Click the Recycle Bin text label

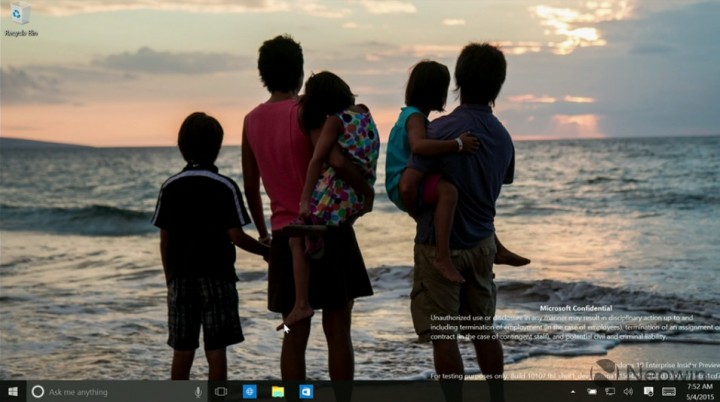coord(21,33)
